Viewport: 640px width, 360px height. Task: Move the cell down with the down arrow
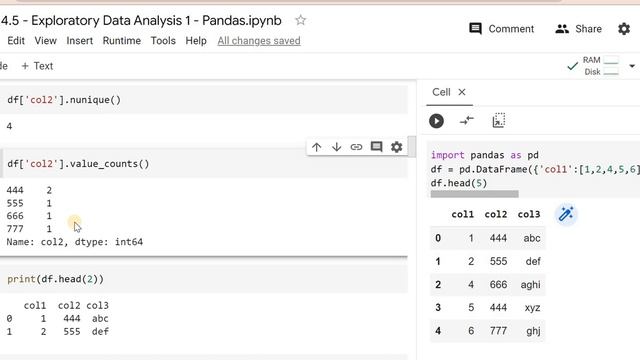pyautogui.click(x=336, y=147)
